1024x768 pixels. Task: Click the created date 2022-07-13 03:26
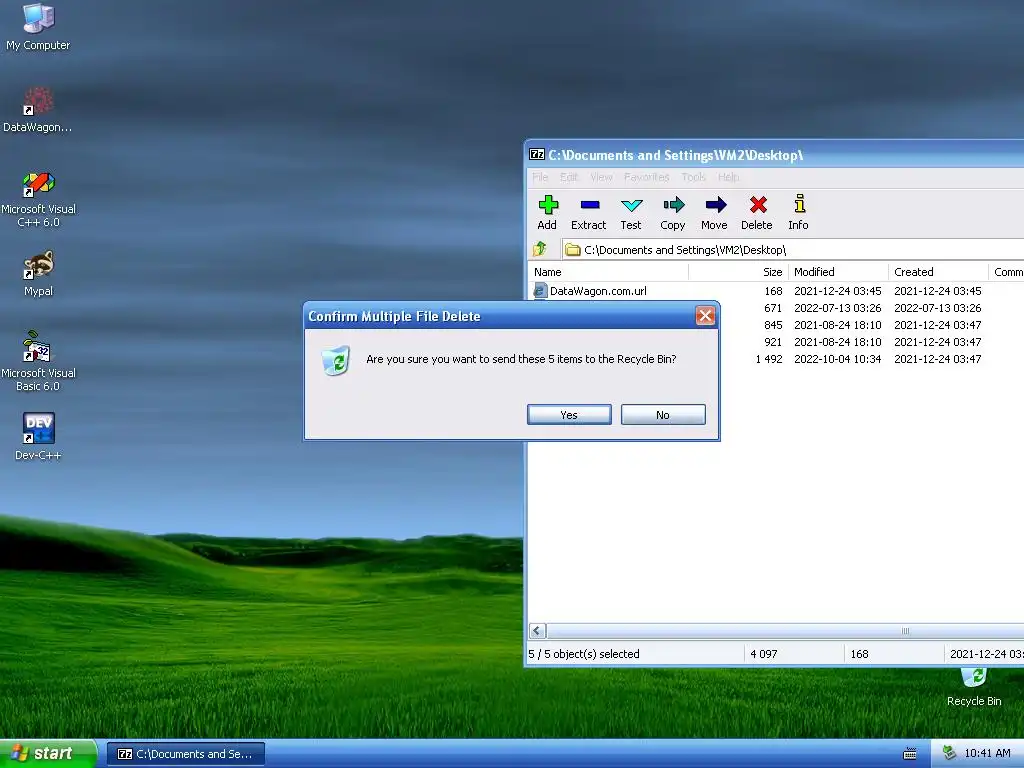[937, 308]
